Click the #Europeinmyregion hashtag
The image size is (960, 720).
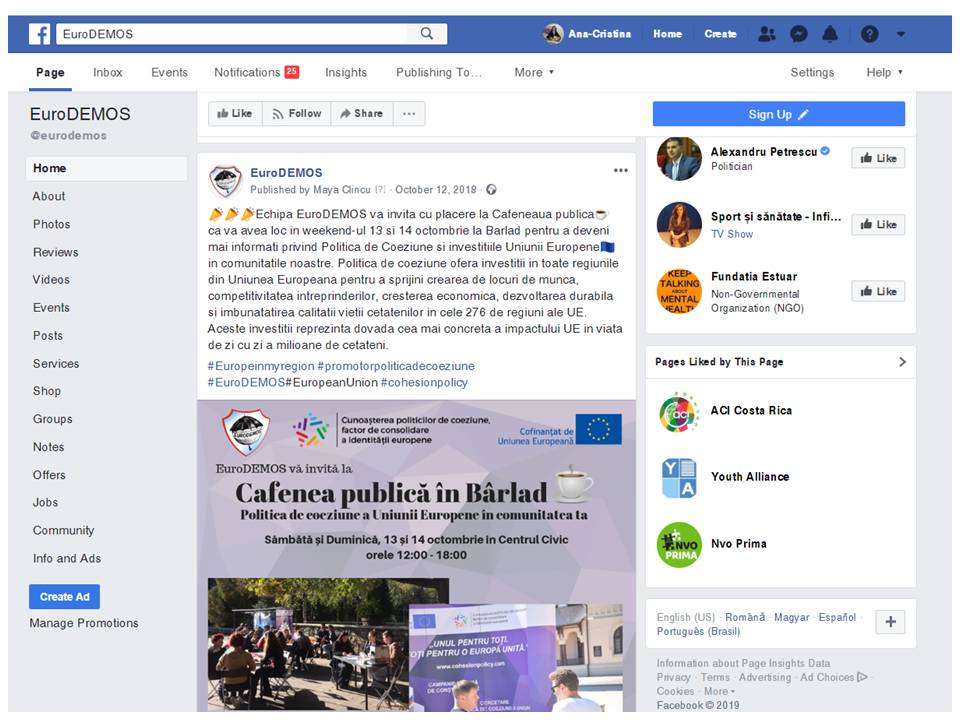coord(261,366)
